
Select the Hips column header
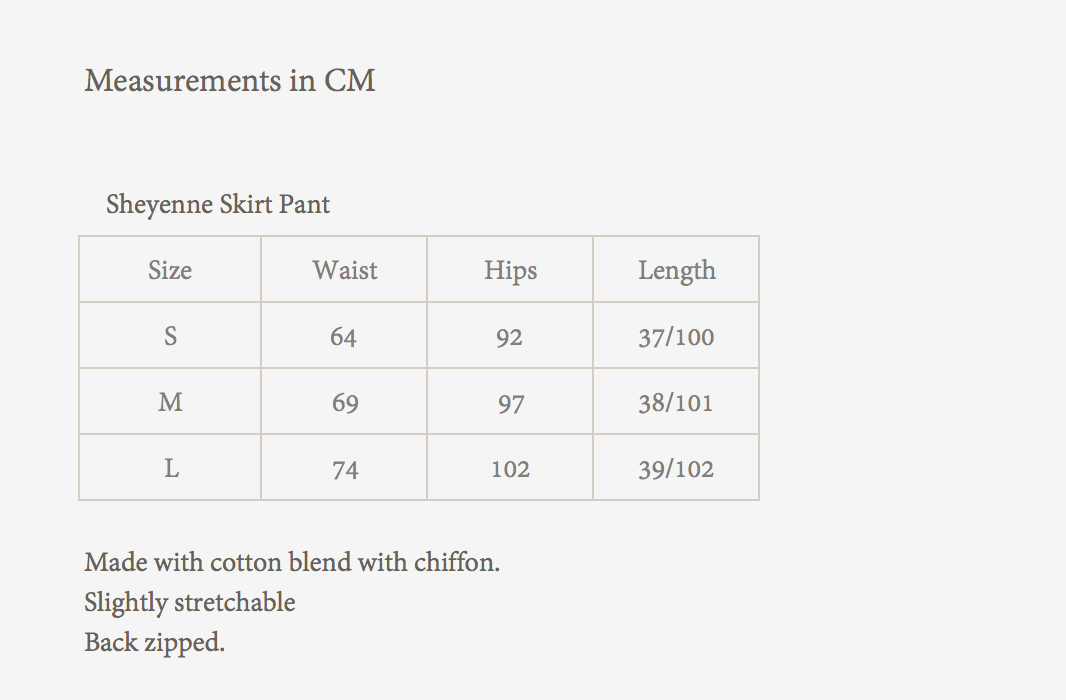tap(510, 270)
